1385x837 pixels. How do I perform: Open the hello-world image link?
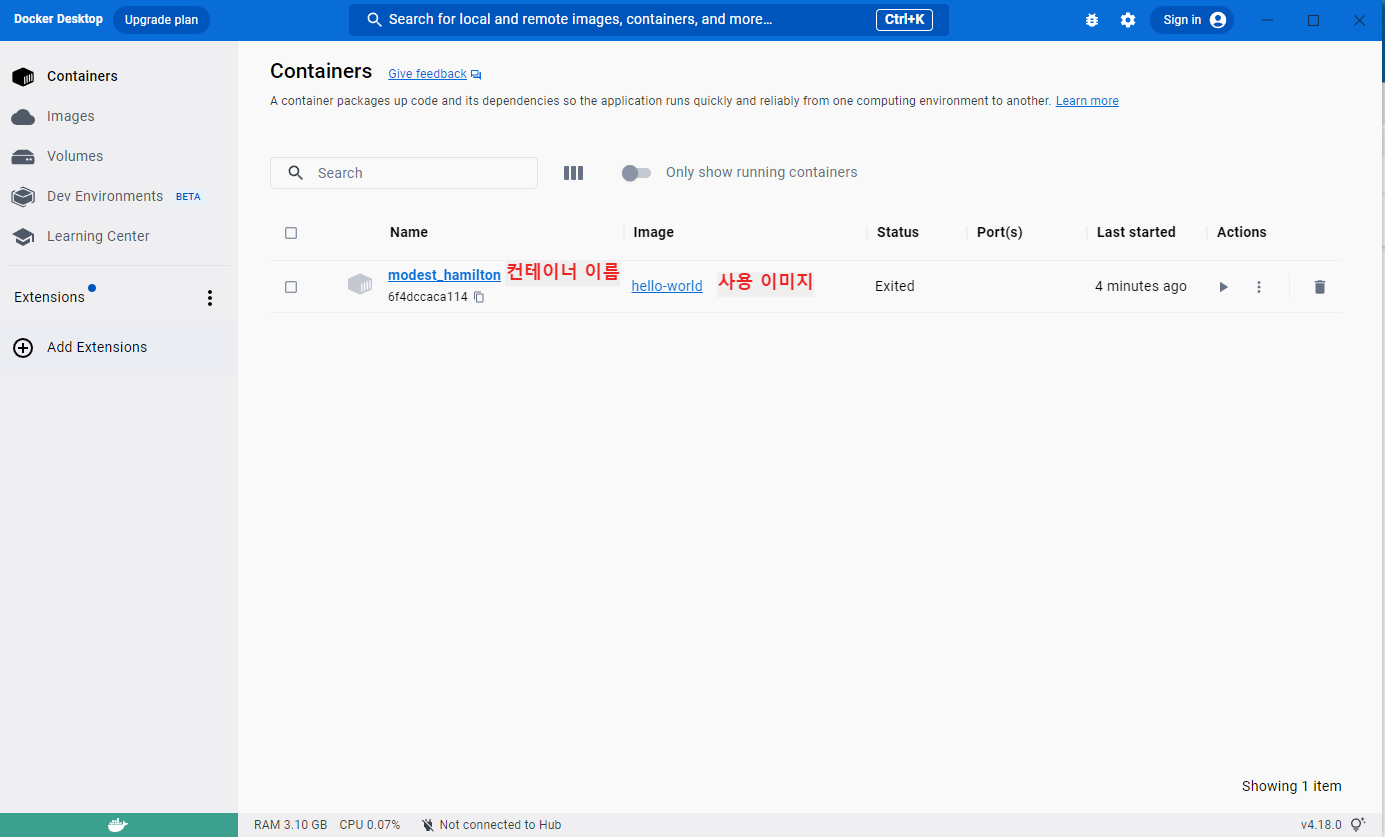pos(667,286)
